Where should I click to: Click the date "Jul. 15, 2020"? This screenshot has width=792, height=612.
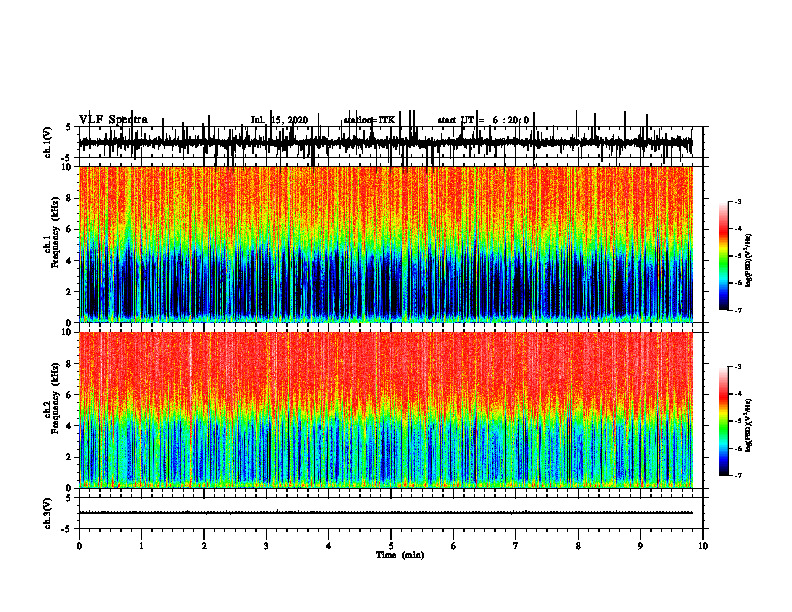pyautogui.click(x=279, y=120)
